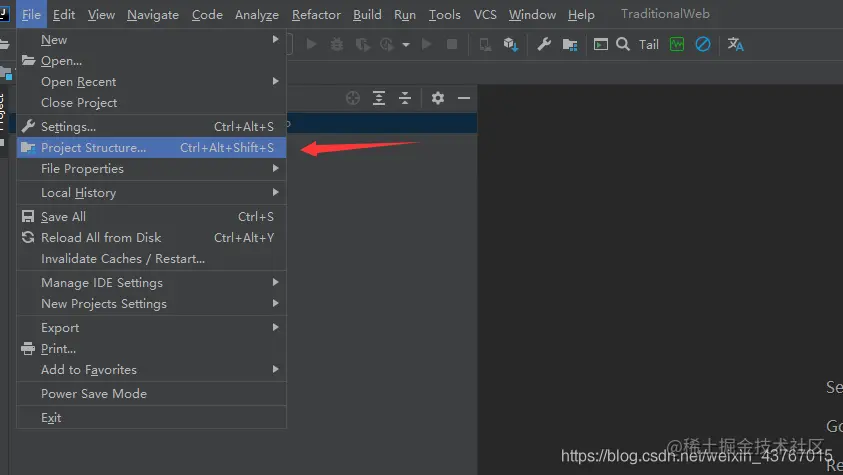The width and height of the screenshot is (843, 475).
Task: Click Run with Coverage icon
Action: (x=363, y=44)
